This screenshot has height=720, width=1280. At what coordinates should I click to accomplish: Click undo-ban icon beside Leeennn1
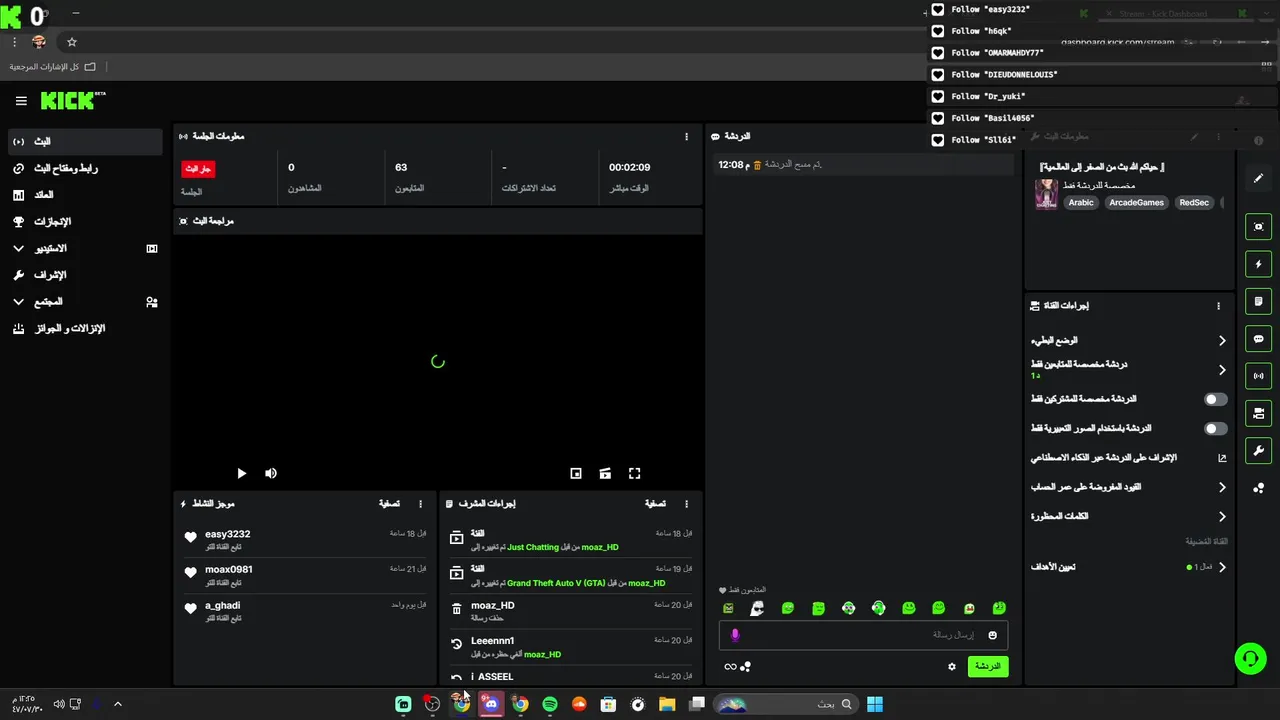point(456,644)
